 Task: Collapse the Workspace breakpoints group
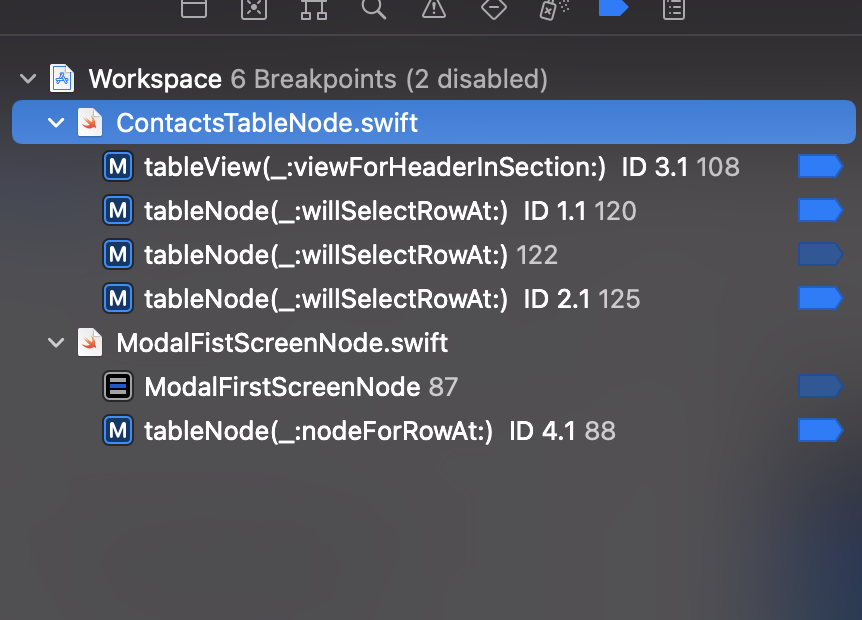coord(28,79)
